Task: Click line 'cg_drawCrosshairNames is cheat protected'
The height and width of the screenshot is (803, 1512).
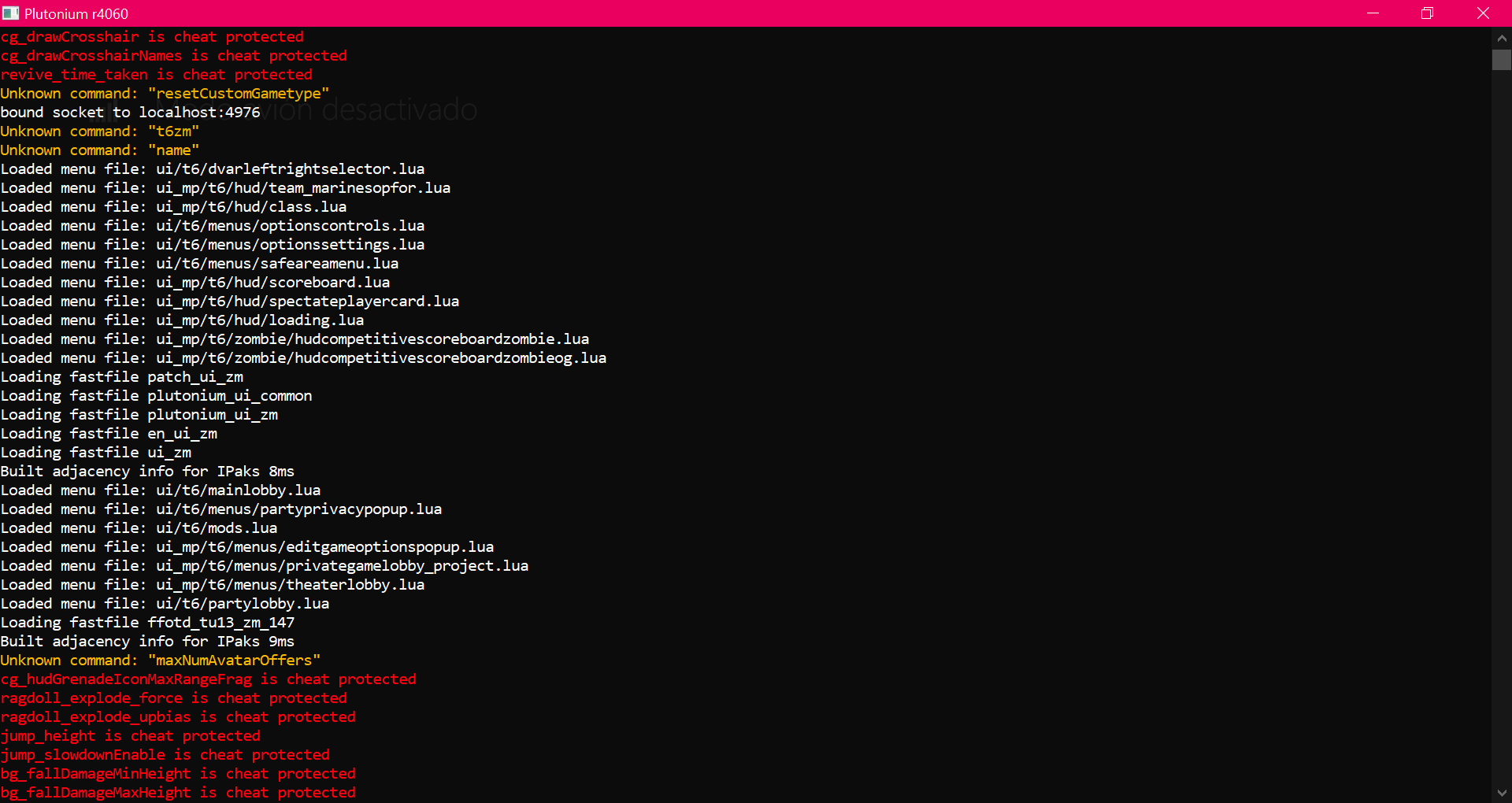Action: point(173,56)
